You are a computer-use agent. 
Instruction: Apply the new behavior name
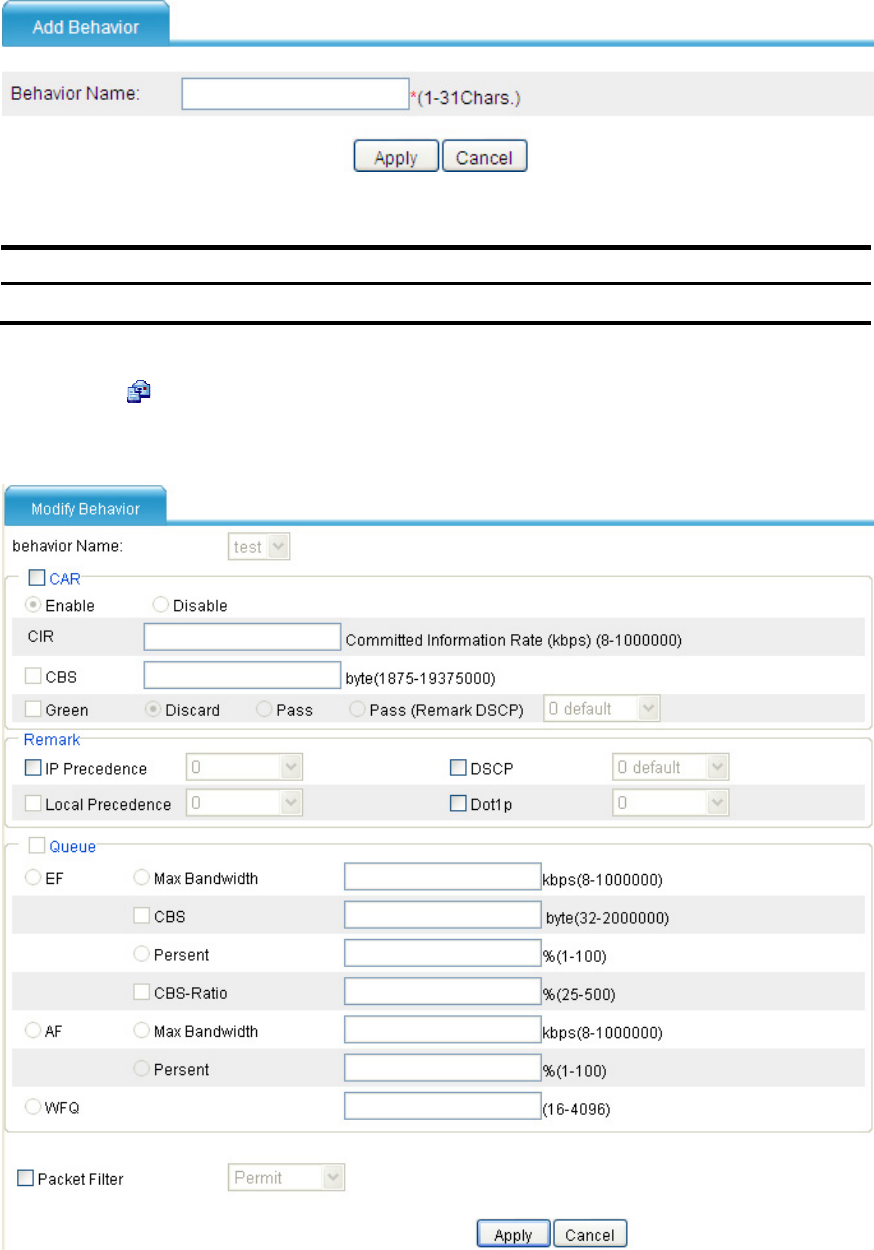click(396, 157)
